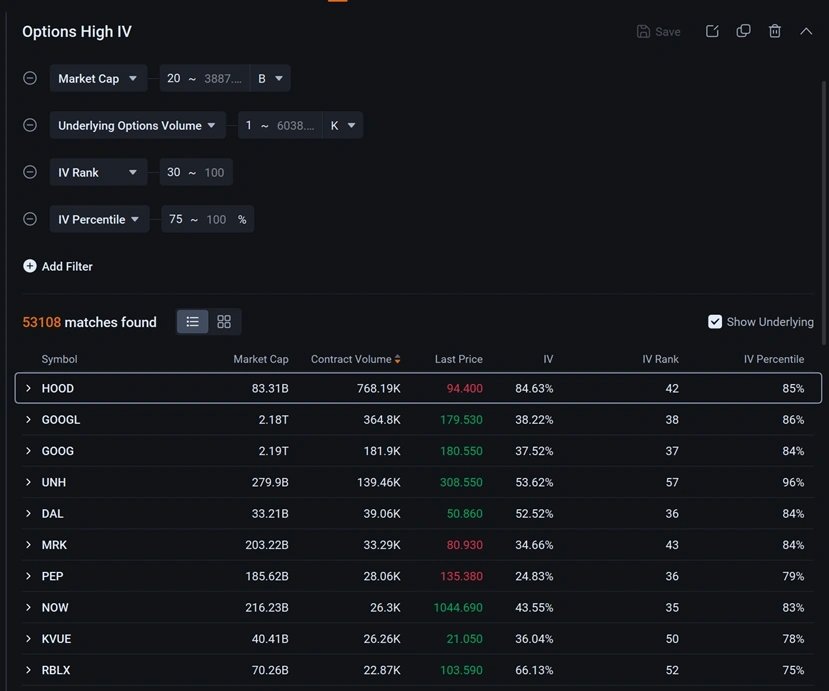Screen dimensions: 829x691
Task: Expand the GOOGL row
Action: click(x=29, y=419)
